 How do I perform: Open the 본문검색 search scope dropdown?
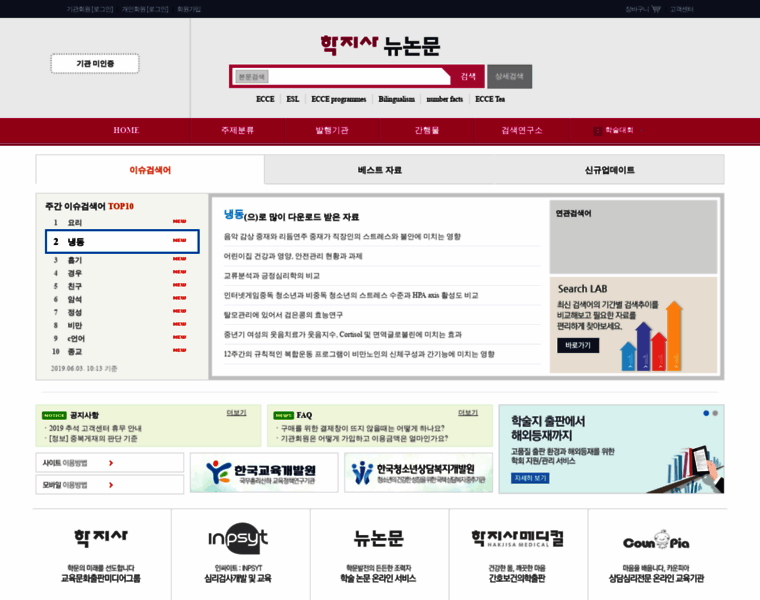point(252,77)
